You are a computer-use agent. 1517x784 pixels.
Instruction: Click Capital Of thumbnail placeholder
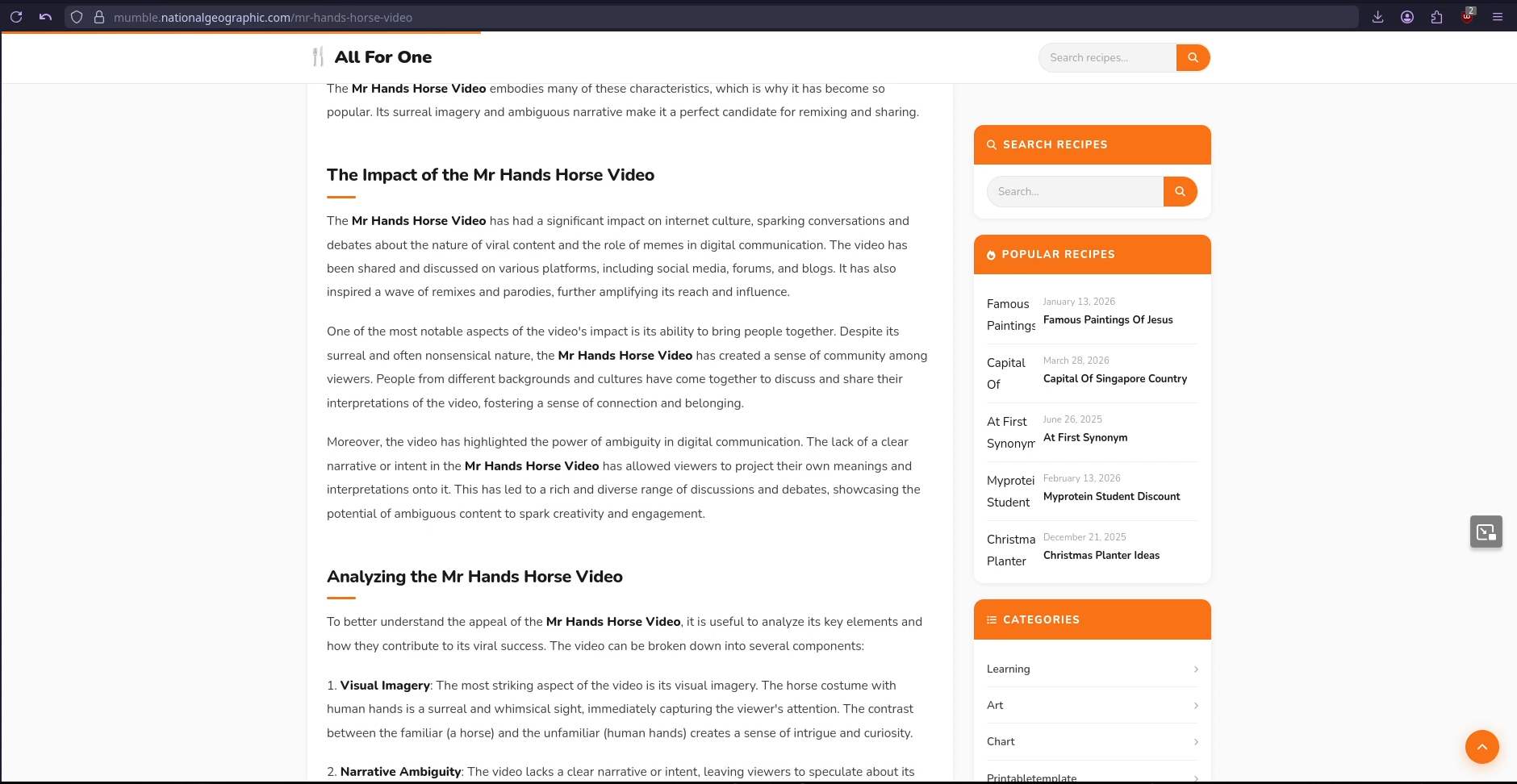(x=1011, y=373)
